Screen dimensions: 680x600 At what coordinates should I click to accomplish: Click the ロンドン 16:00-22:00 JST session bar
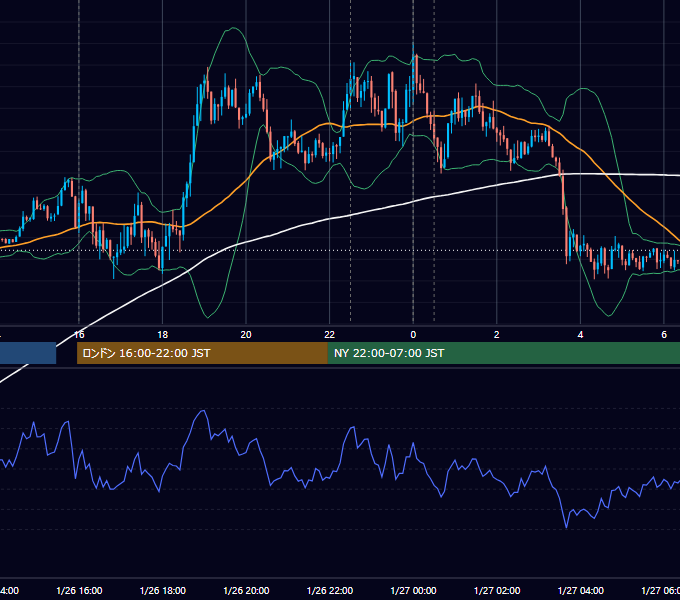[202, 353]
